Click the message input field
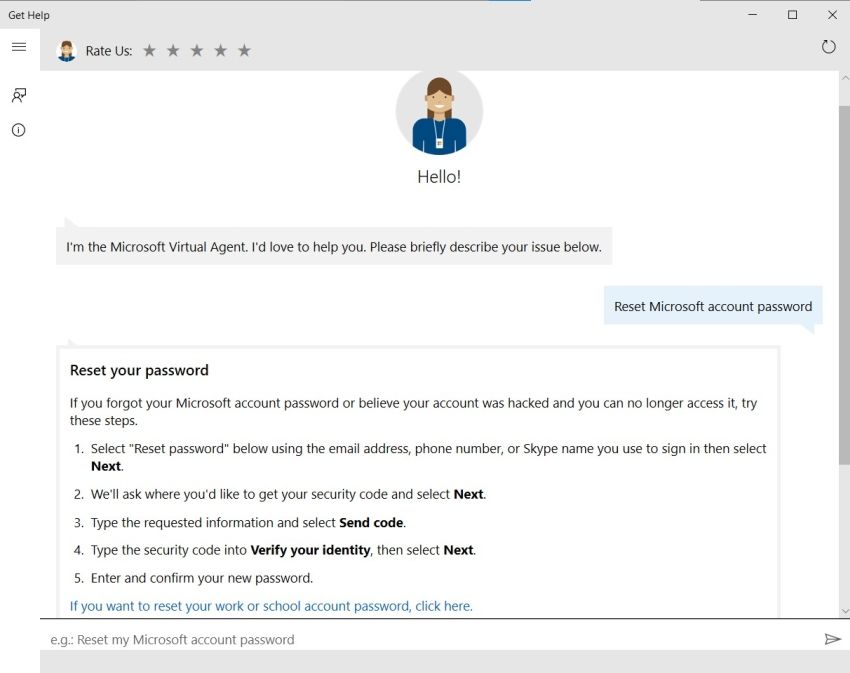This screenshot has height=673, width=850. coord(431,639)
